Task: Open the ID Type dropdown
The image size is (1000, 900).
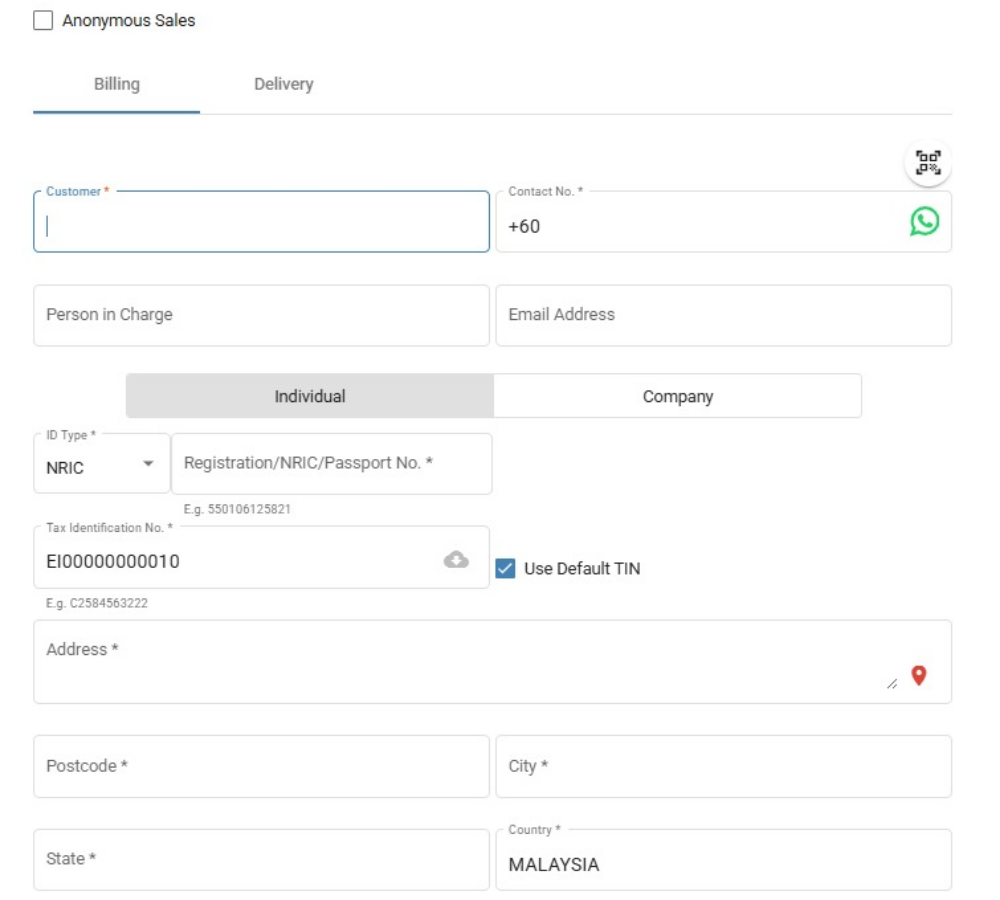Action: 101,466
